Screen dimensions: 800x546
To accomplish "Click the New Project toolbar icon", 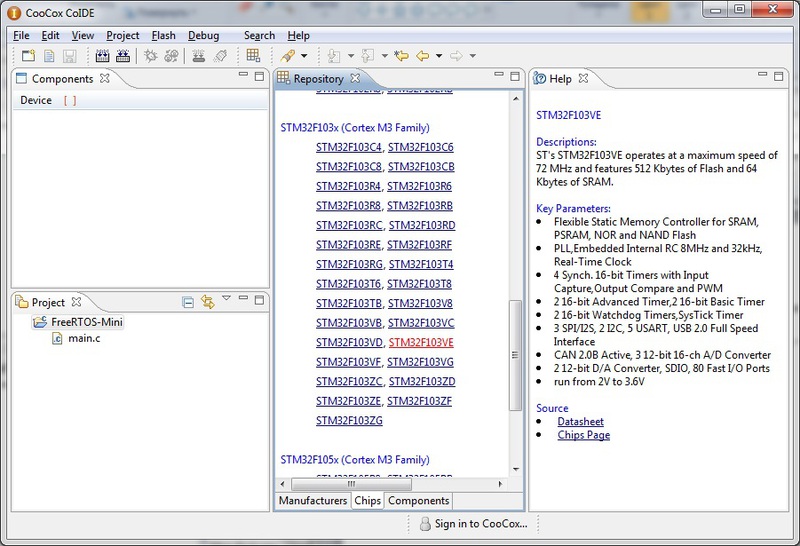I will (29, 56).
